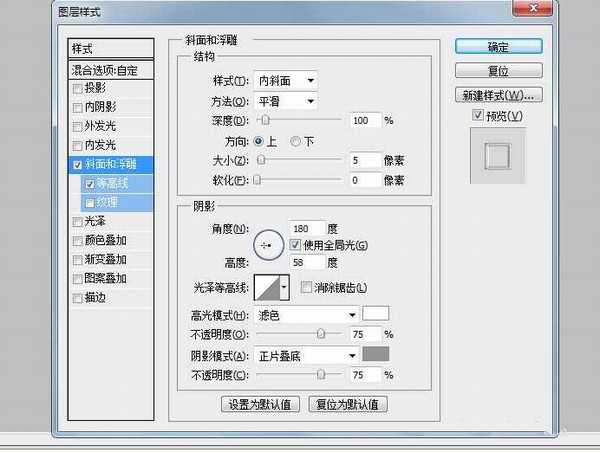This screenshot has height=453, width=600.
Task: Open the 样式(T) dropdown showing 内斜面
Action: point(285,81)
